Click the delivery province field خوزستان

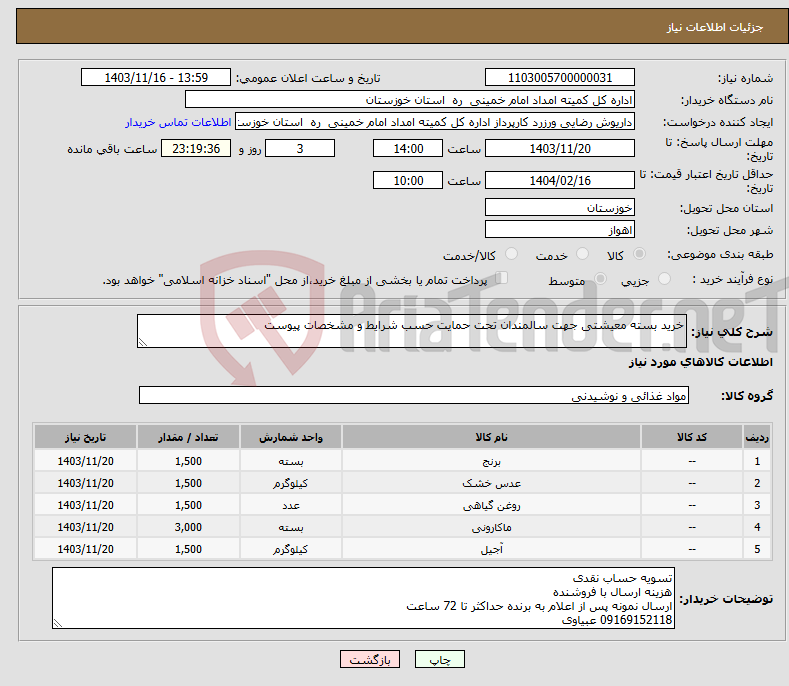560,207
